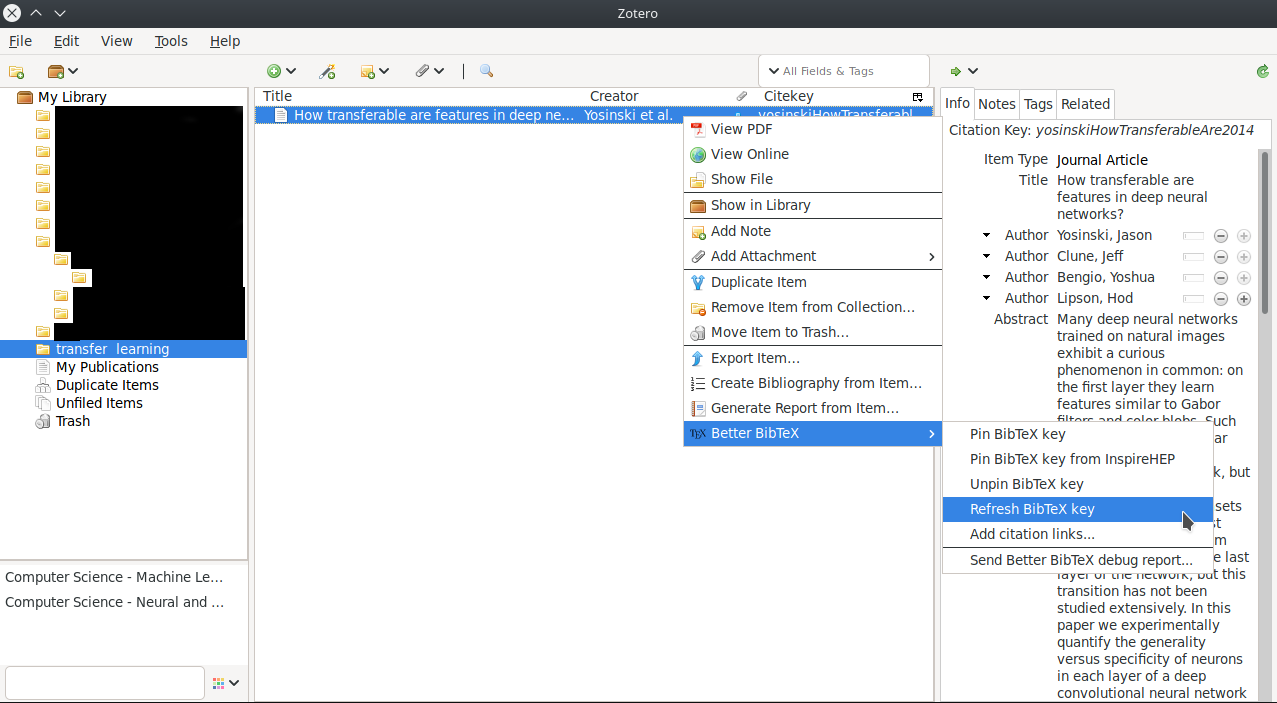Open the Add Attachment paperclip dropdown
Screen dimensions: 1277x703
(x=430, y=71)
